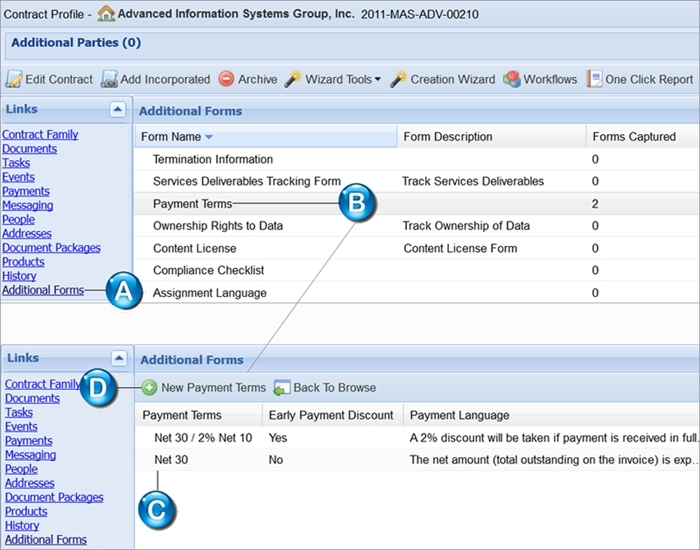Click the Wizard Tools wand icon
This screenshot has height=550, width=700.
coord(293,79)
